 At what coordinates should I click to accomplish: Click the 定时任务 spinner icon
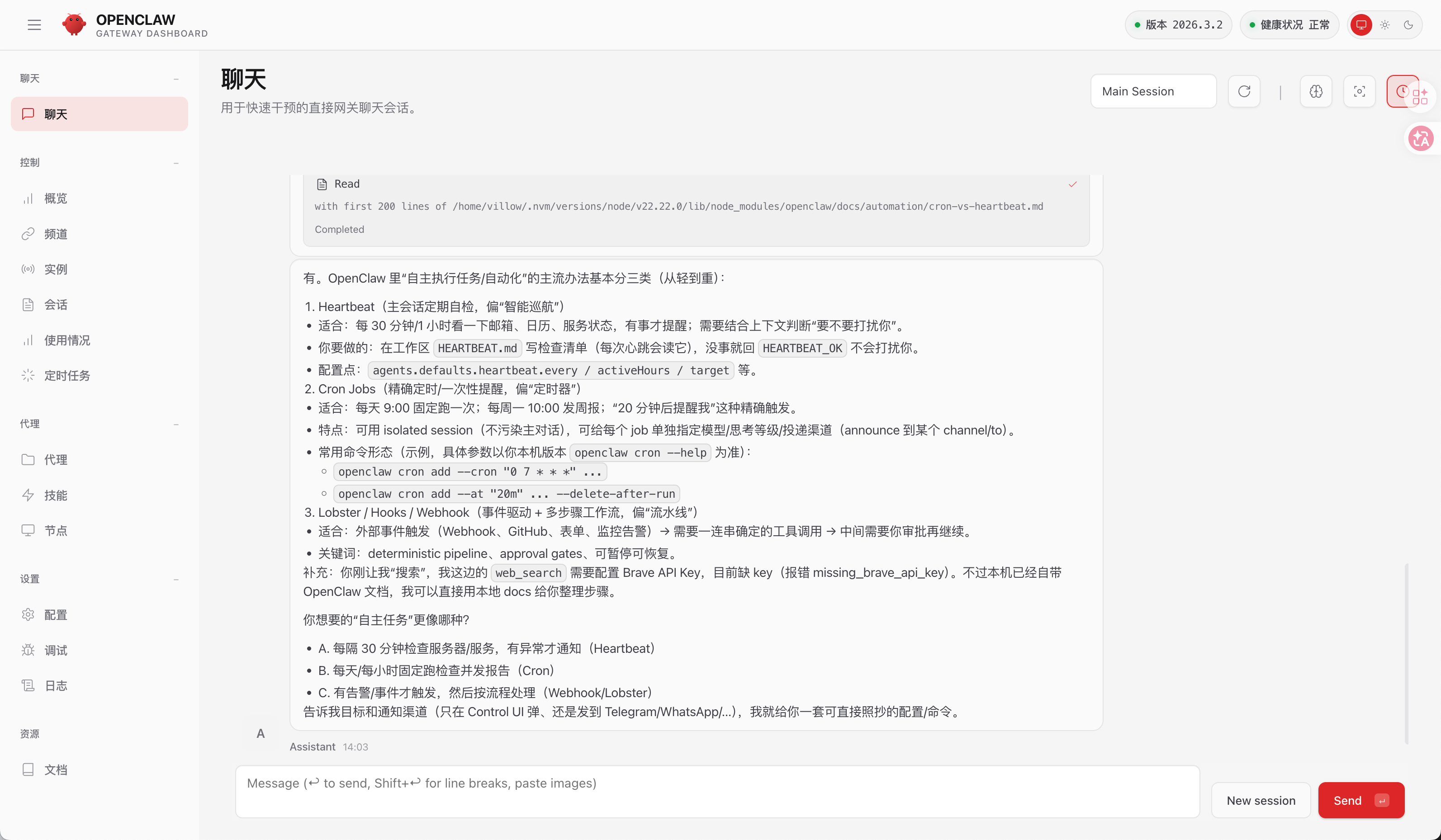[x=28, y=375]
